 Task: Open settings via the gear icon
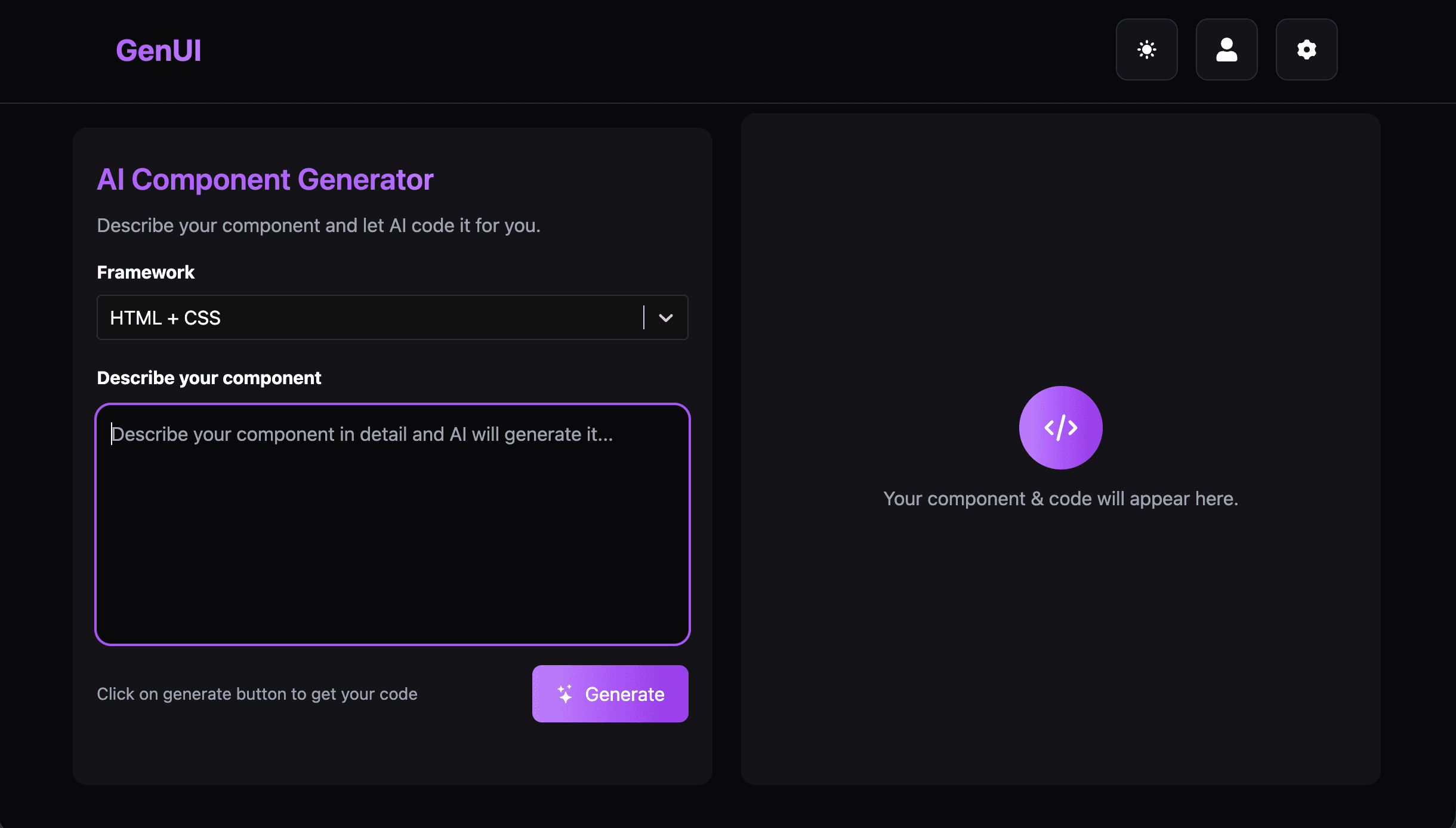pyautogui.click(x=1306, y=50)
